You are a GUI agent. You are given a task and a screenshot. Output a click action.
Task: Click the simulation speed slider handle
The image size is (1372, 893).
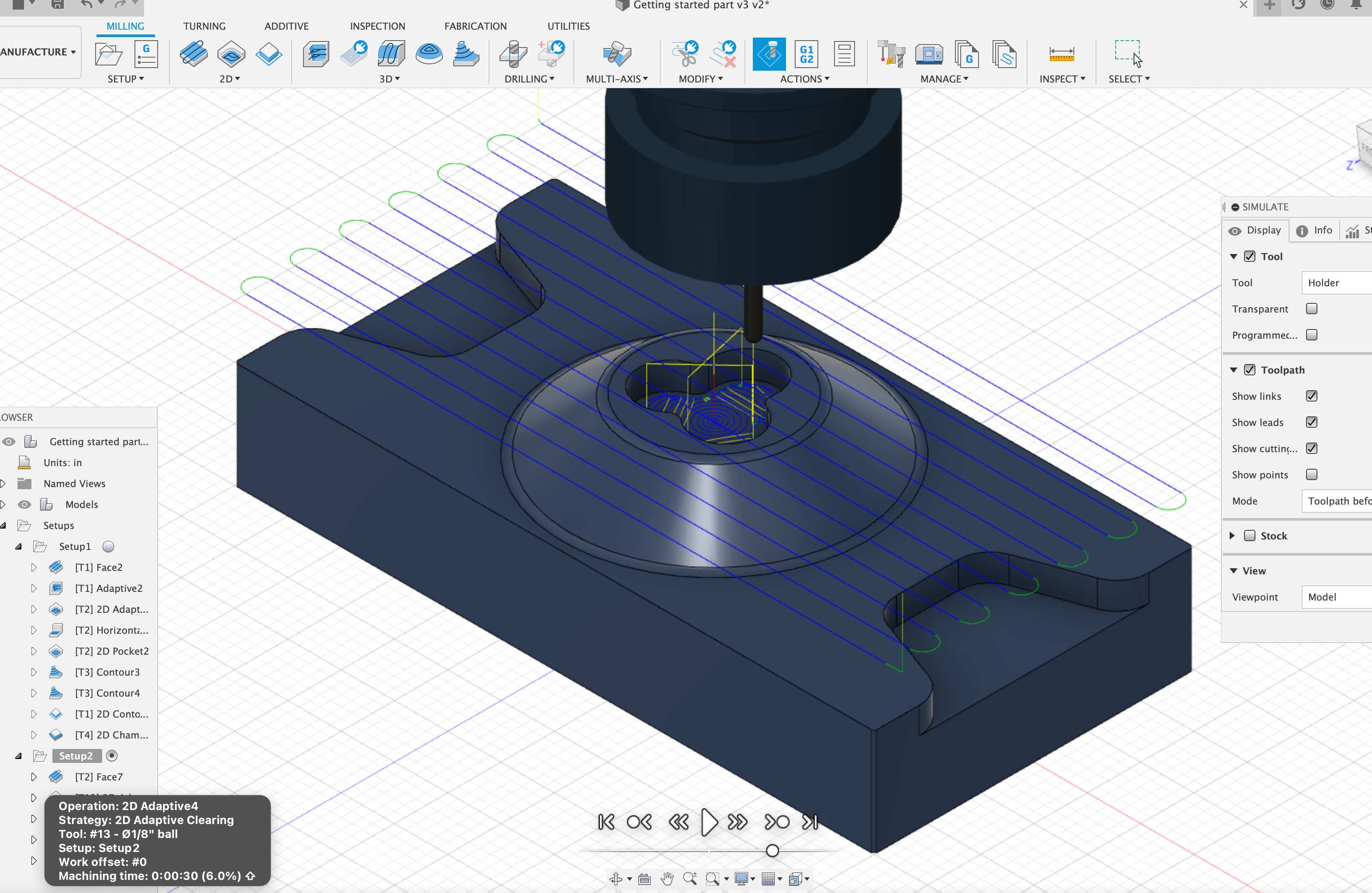pyautogui.click(x=772, y=850)
